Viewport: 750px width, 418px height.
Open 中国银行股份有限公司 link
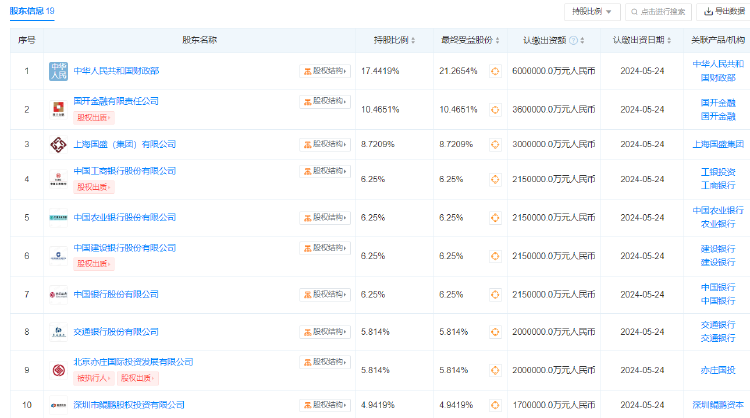(116, 294)
